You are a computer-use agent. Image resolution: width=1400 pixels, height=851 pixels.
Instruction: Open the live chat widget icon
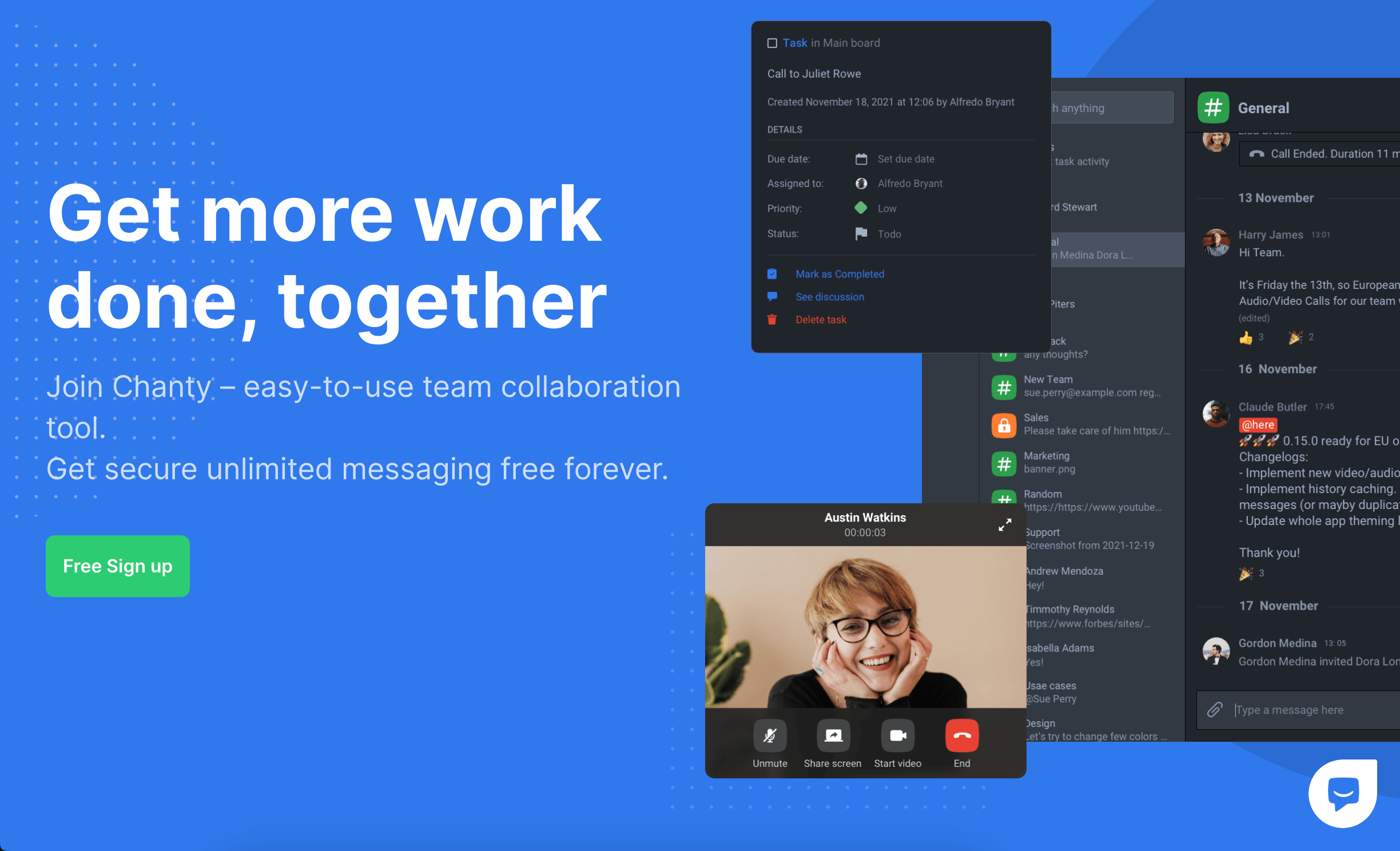(1343, 794)
